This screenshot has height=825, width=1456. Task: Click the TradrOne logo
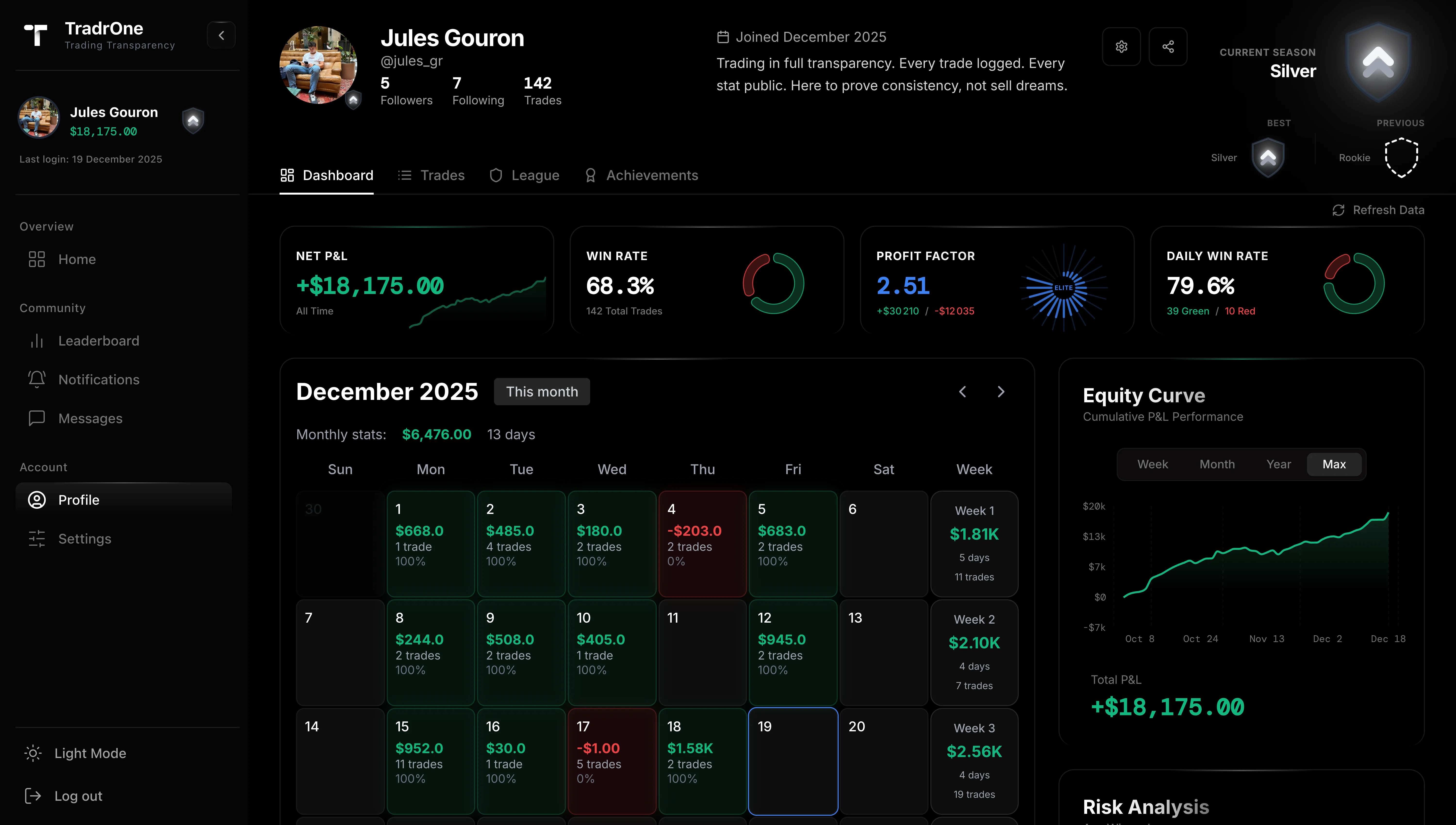point(36,35)
